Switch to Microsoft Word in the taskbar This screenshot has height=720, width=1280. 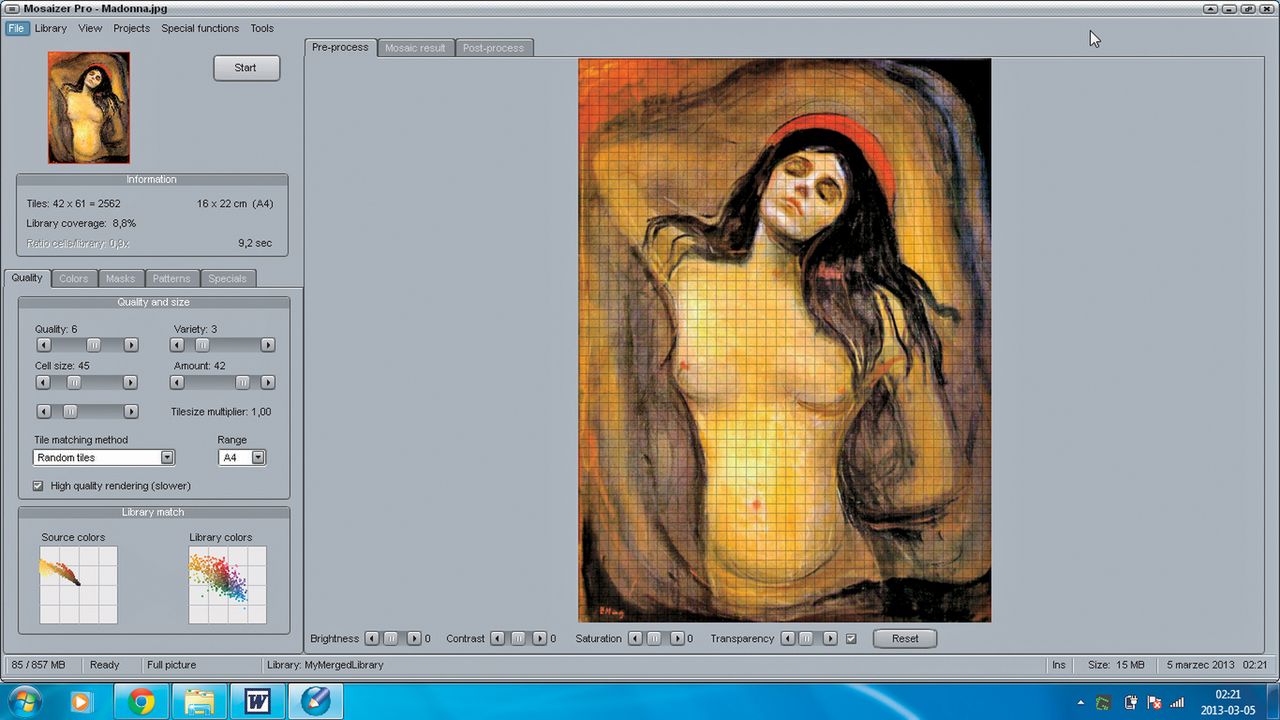258,703
